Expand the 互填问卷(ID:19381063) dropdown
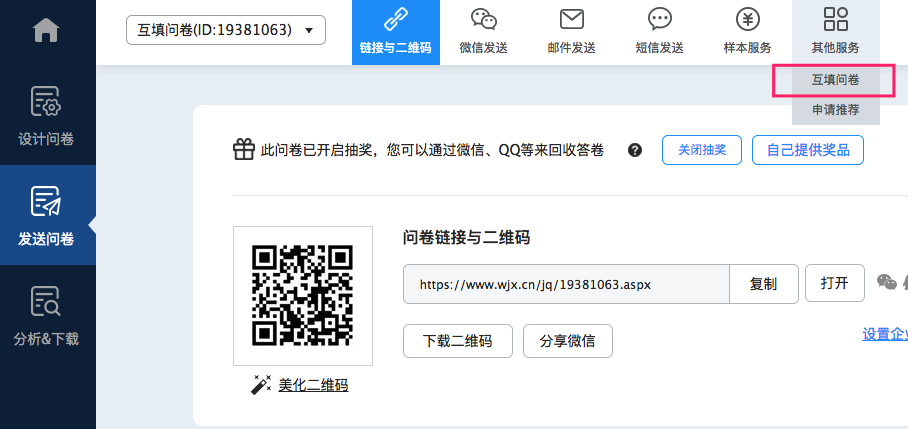Viewport: 908px width, 429px height. coord(226,30)
